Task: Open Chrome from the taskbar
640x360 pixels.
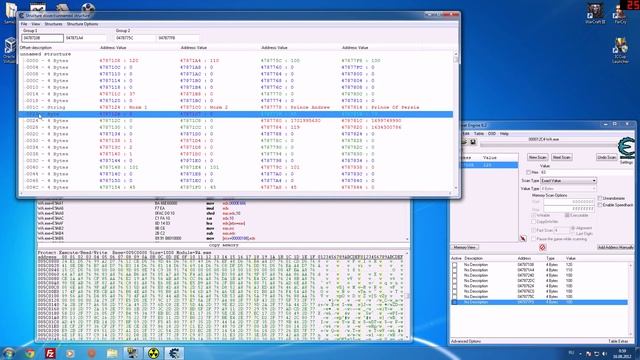Action: click(30, 353)
